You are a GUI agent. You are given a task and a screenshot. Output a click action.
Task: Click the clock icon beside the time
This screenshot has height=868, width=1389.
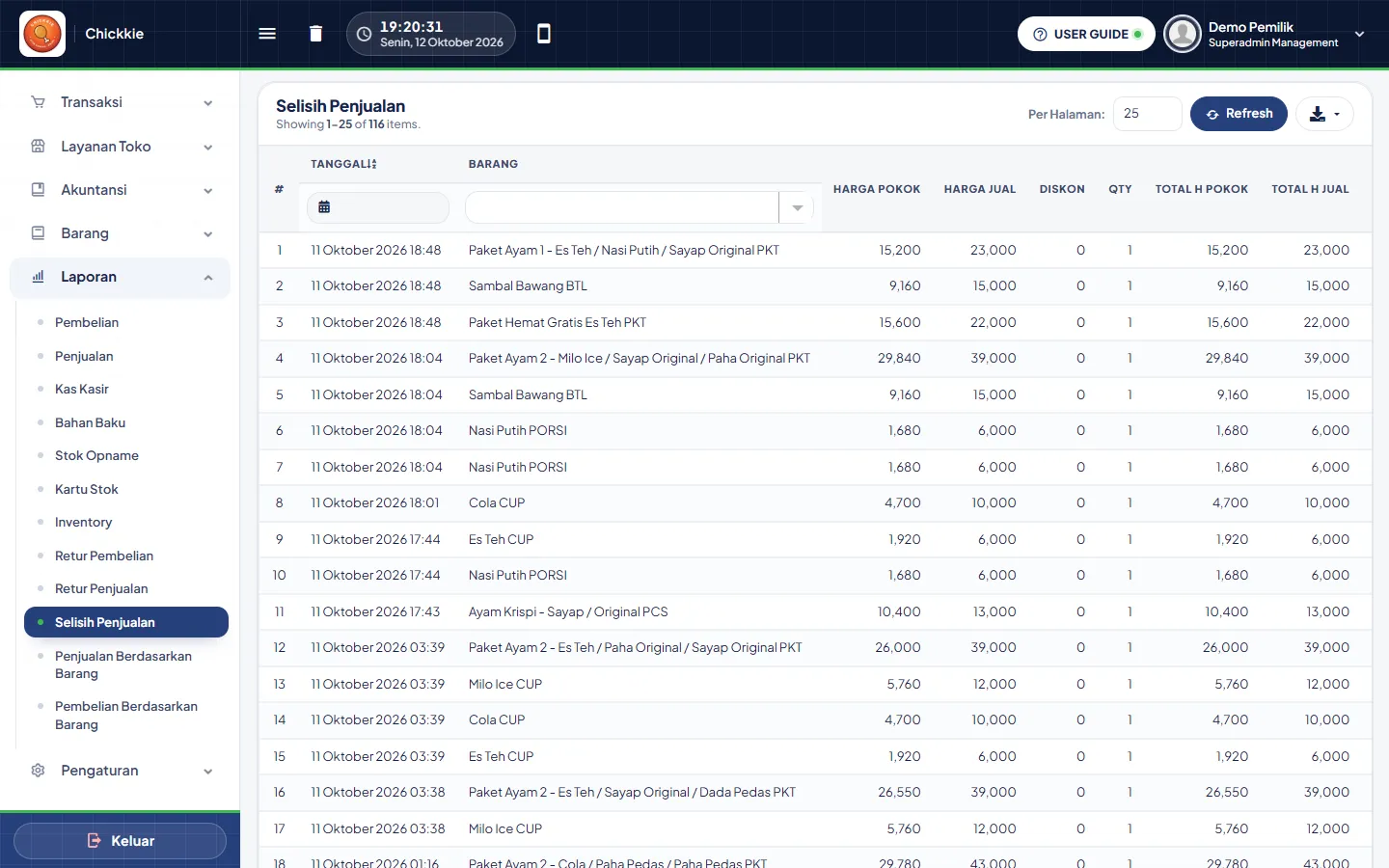364,34
